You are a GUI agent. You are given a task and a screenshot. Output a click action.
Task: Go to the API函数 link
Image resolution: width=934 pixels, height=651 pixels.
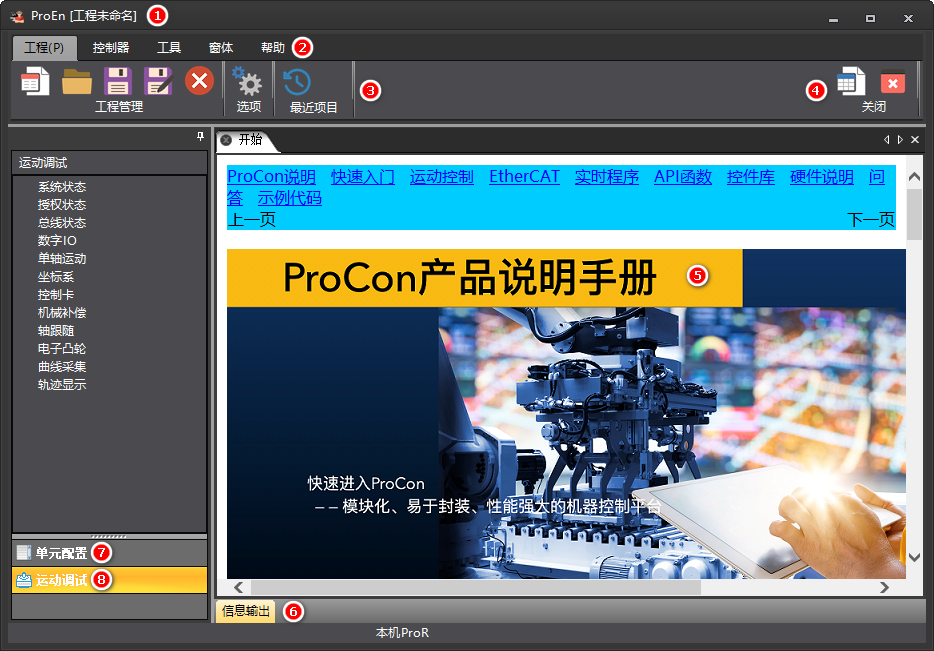pos(683,177)
